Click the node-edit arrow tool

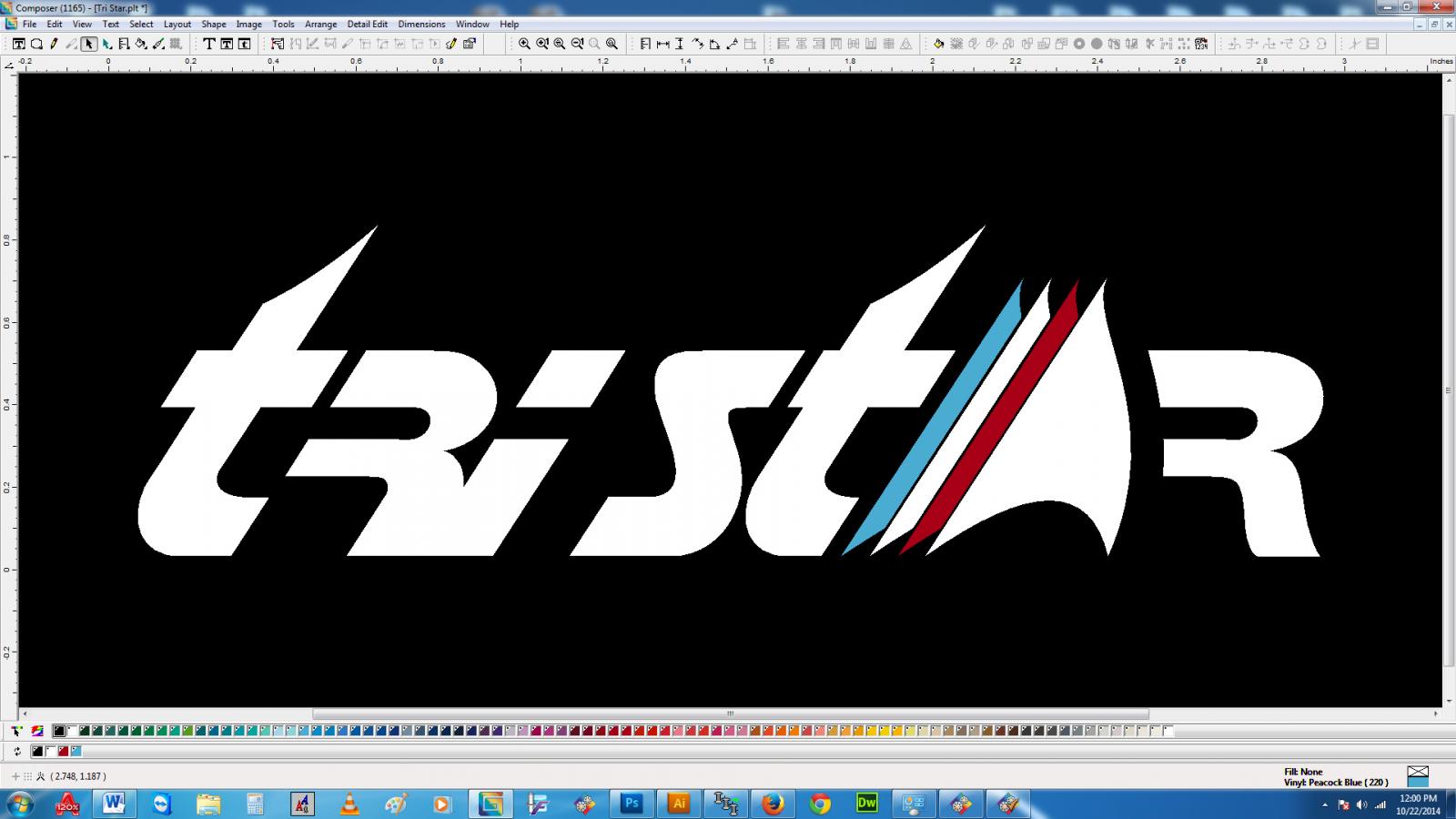coord(106,44)
